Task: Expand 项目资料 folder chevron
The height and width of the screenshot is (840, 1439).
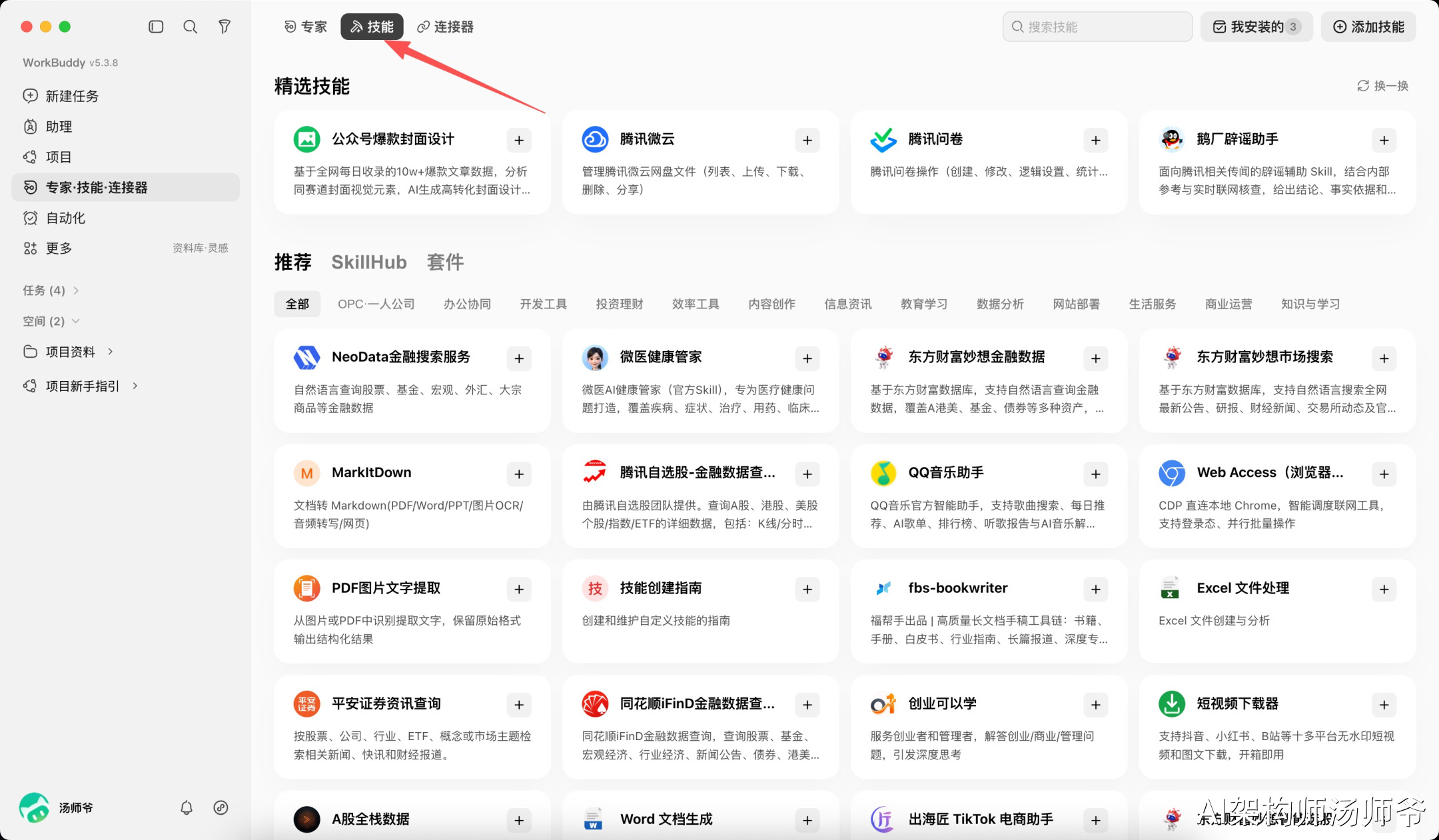Action: point(111,352)
